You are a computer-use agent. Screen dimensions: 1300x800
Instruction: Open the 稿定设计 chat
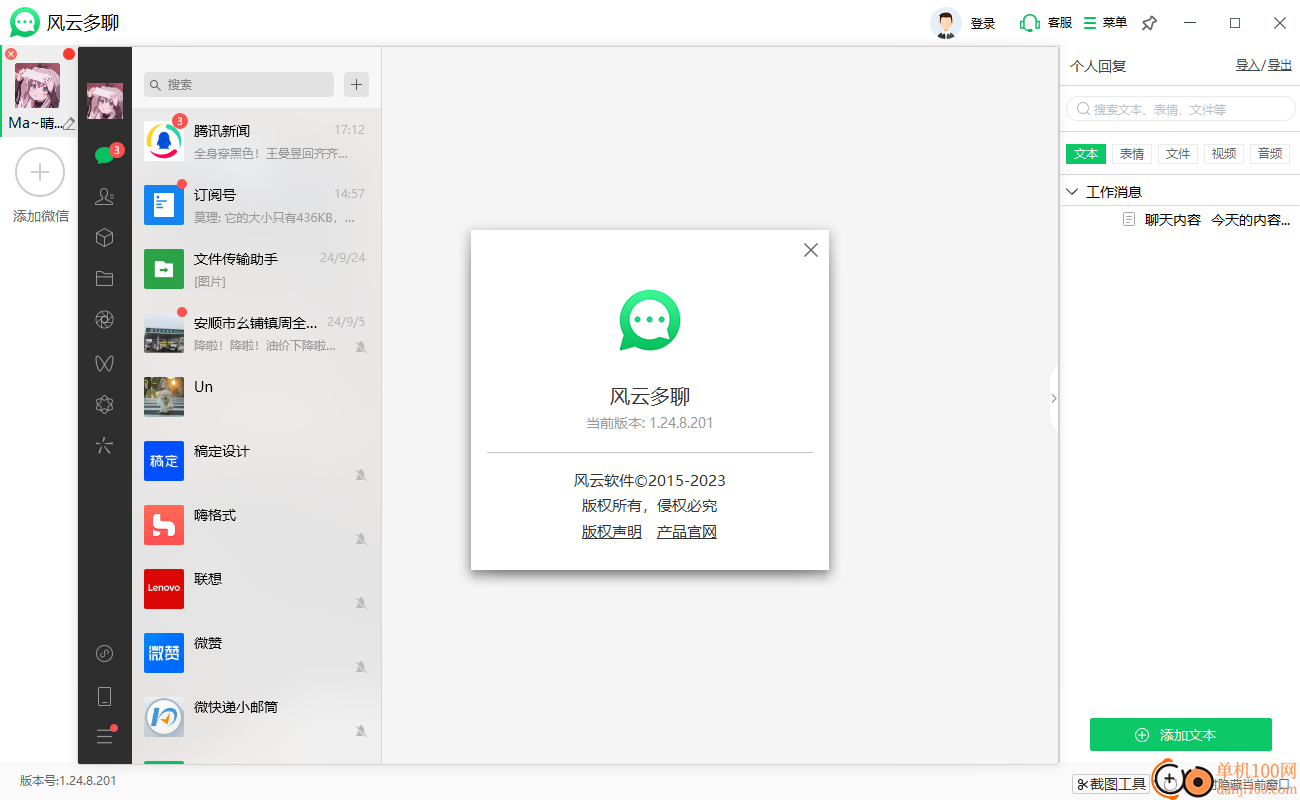(256, 461)
